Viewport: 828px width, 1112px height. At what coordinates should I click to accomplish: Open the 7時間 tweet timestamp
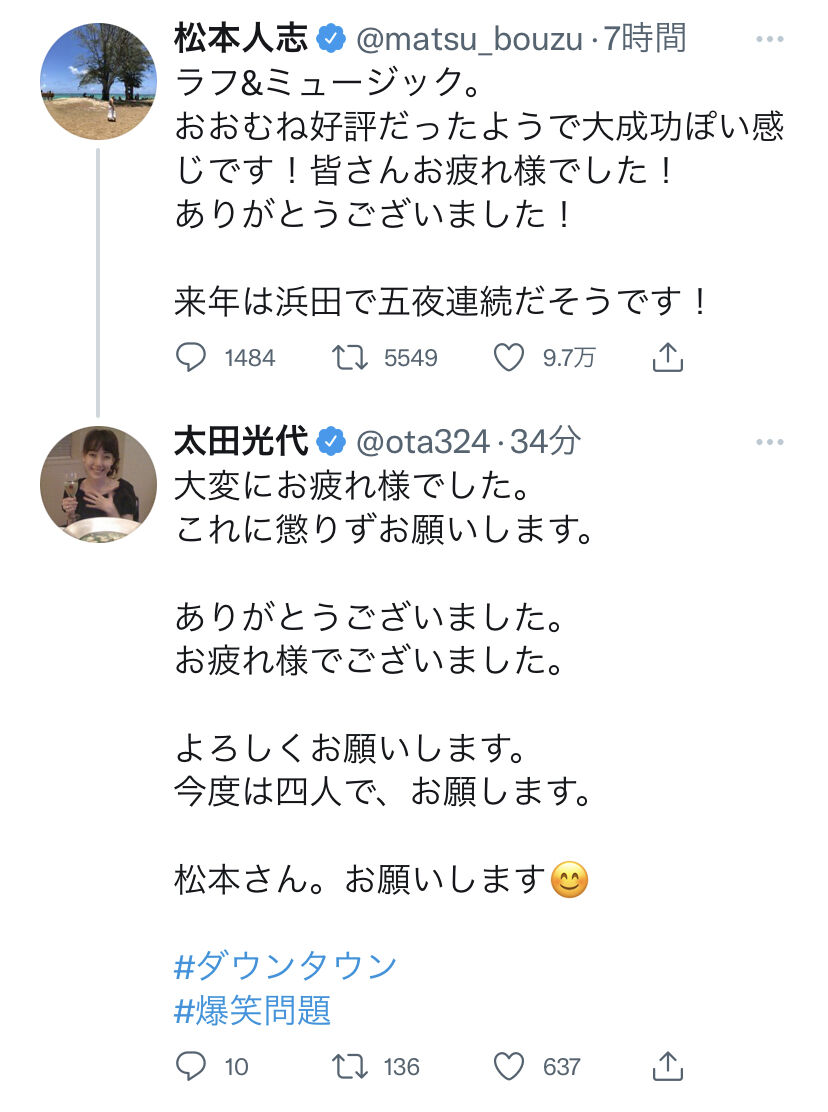pos(644,38)
